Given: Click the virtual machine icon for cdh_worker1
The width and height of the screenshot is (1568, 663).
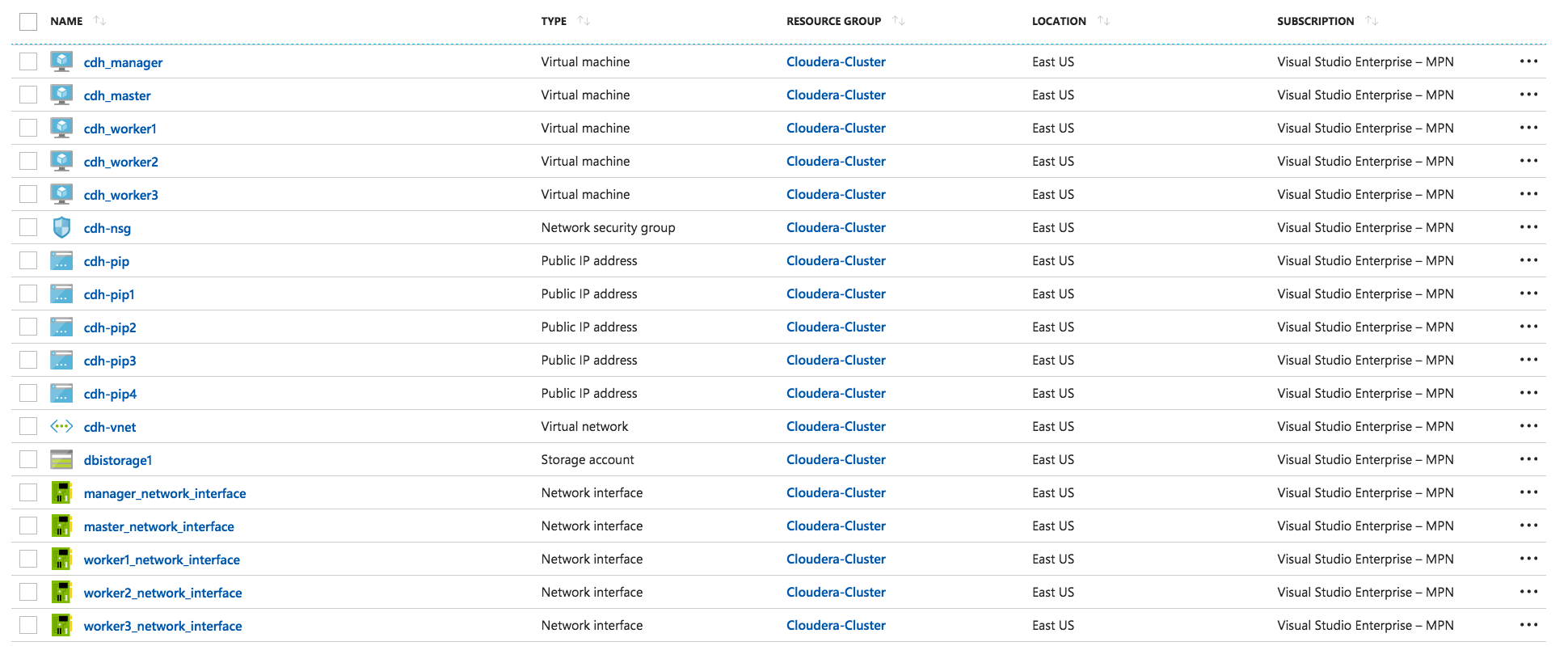Looking at the screenshot, I should pyautogui.click(x=61, y=128).
